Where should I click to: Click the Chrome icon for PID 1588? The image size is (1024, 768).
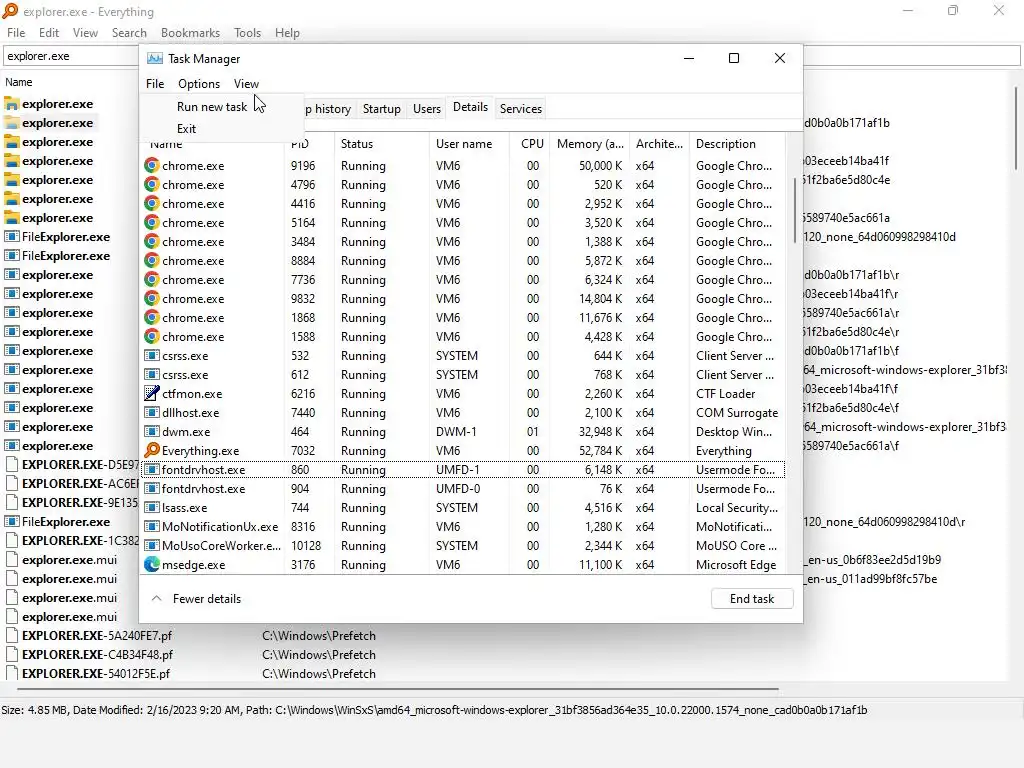point(152,337)
